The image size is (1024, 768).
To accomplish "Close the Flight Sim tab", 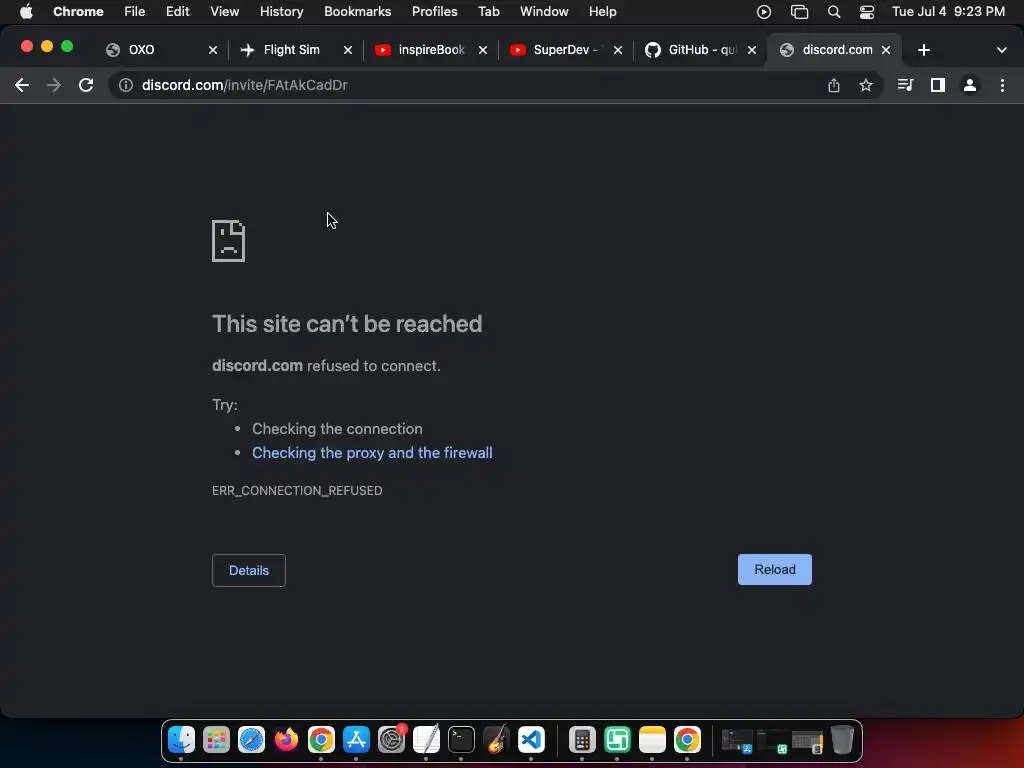I will click(348, 50).
